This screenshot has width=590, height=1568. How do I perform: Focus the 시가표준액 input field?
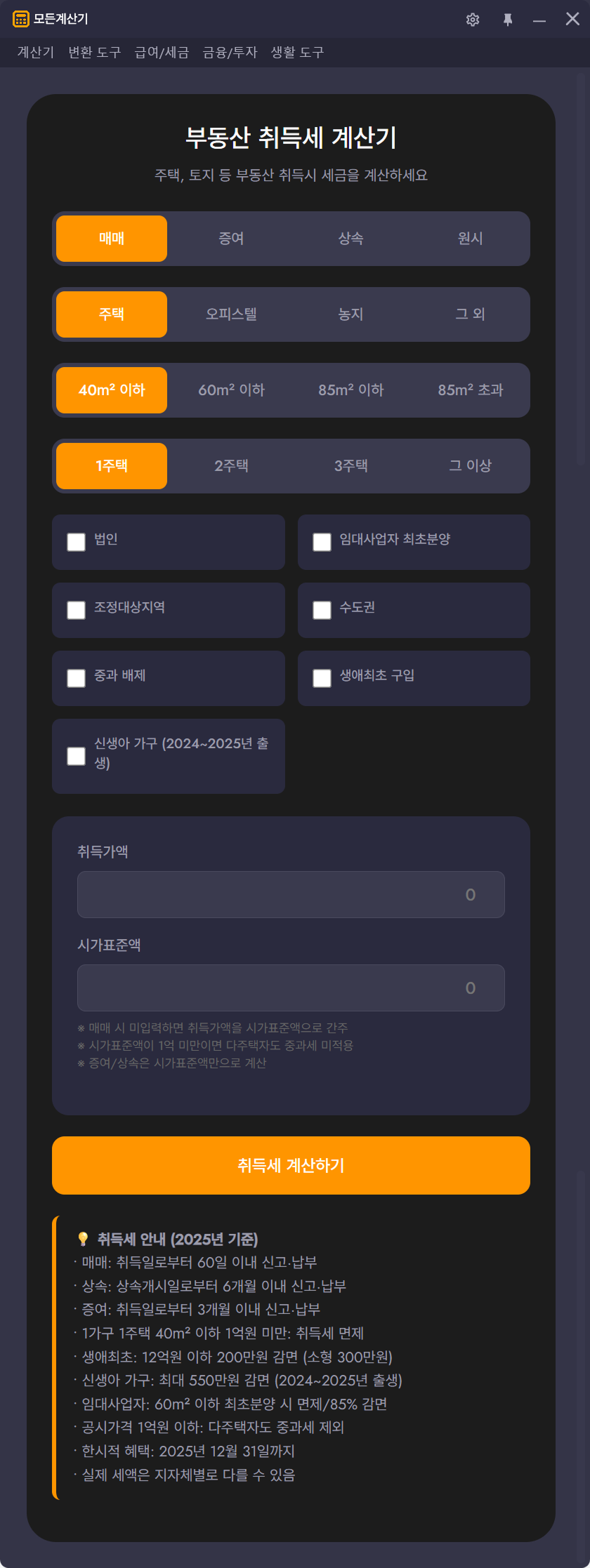(291, 988)
